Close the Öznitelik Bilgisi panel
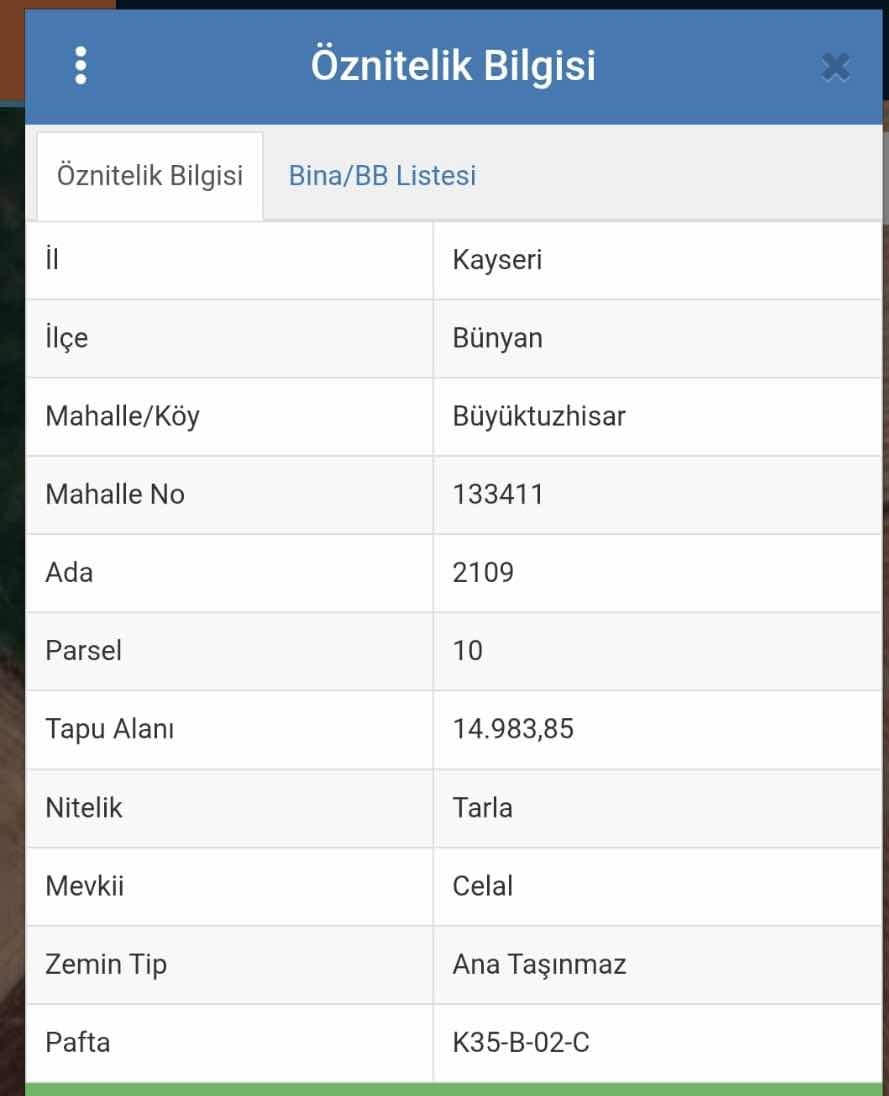 coord(835,67)
